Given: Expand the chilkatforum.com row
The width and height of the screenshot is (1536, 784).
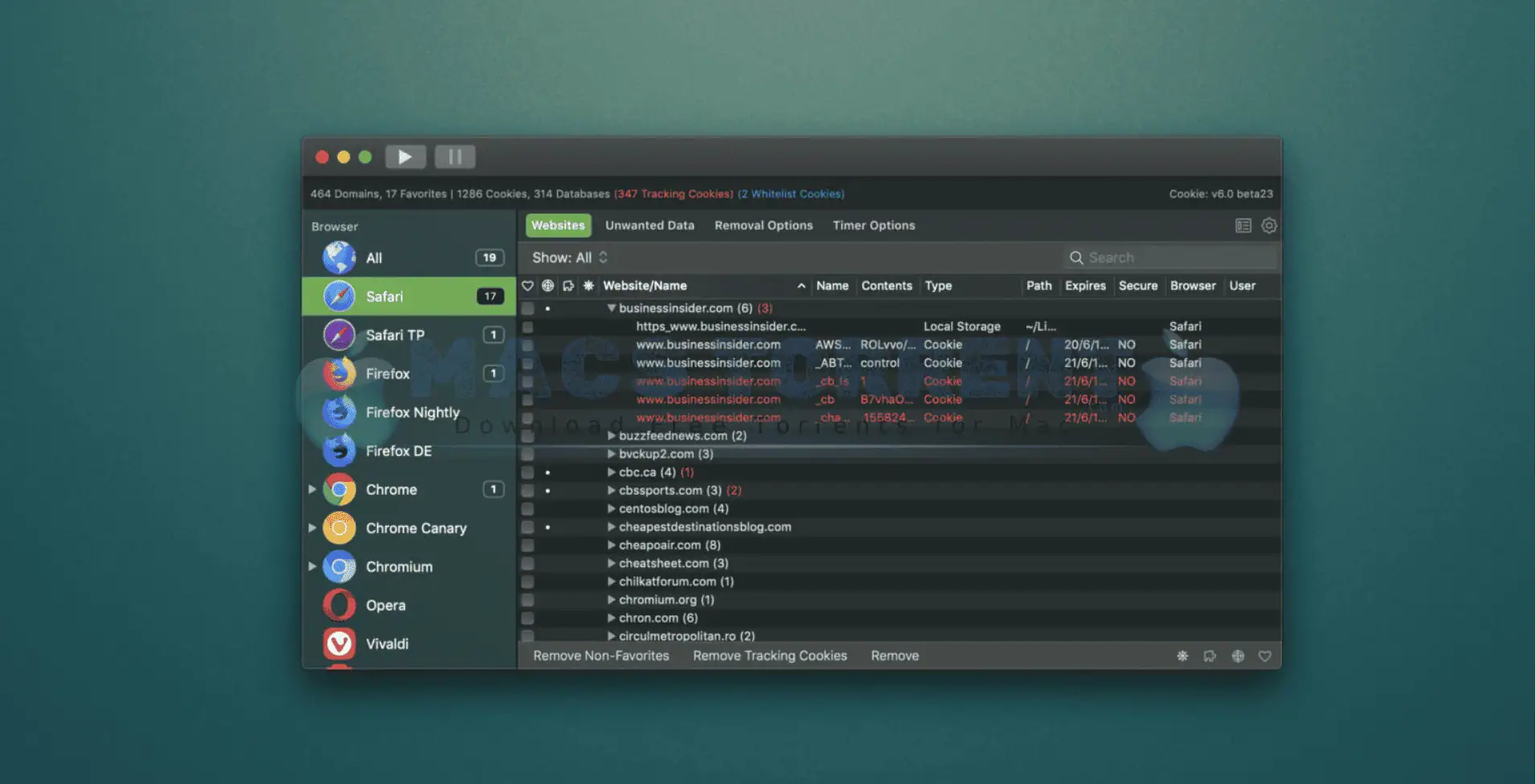Looking at the screenshot, I should 612,582.
